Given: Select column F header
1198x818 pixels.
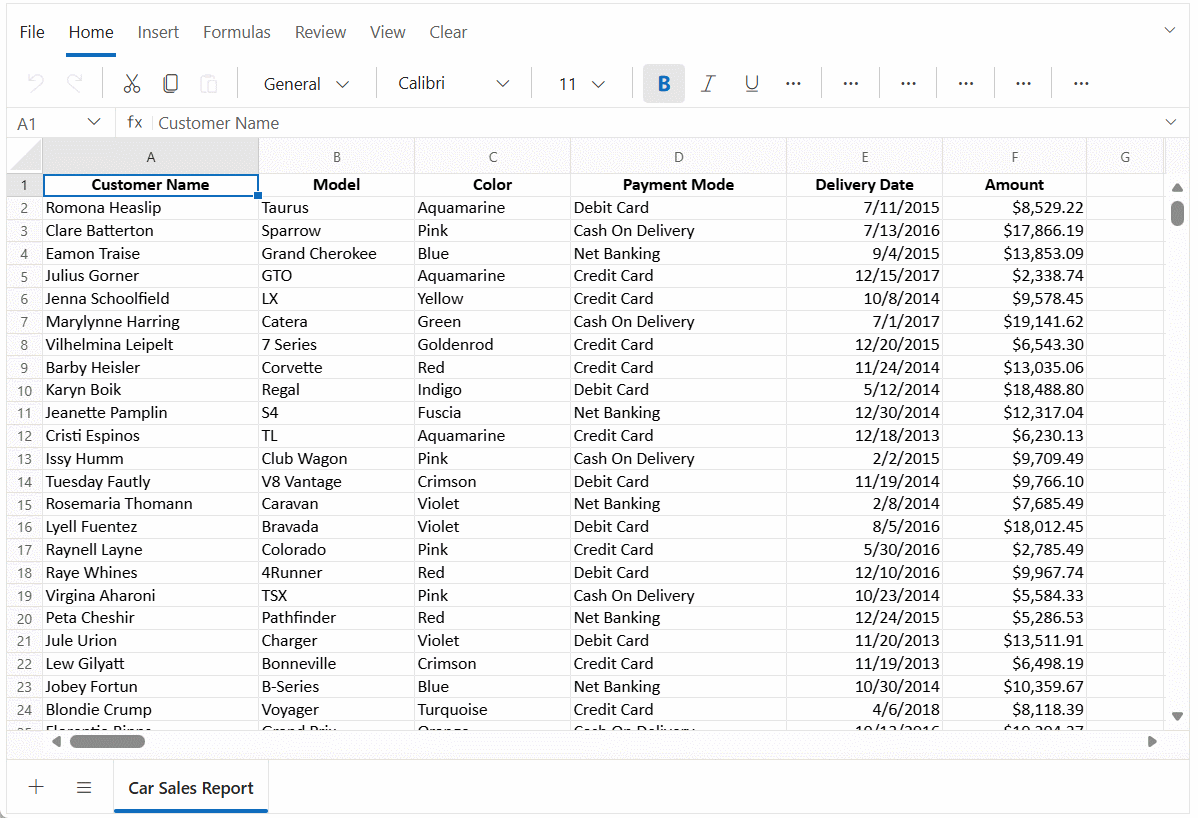Looking at the screenshot, I should (x=1015, y=157).
